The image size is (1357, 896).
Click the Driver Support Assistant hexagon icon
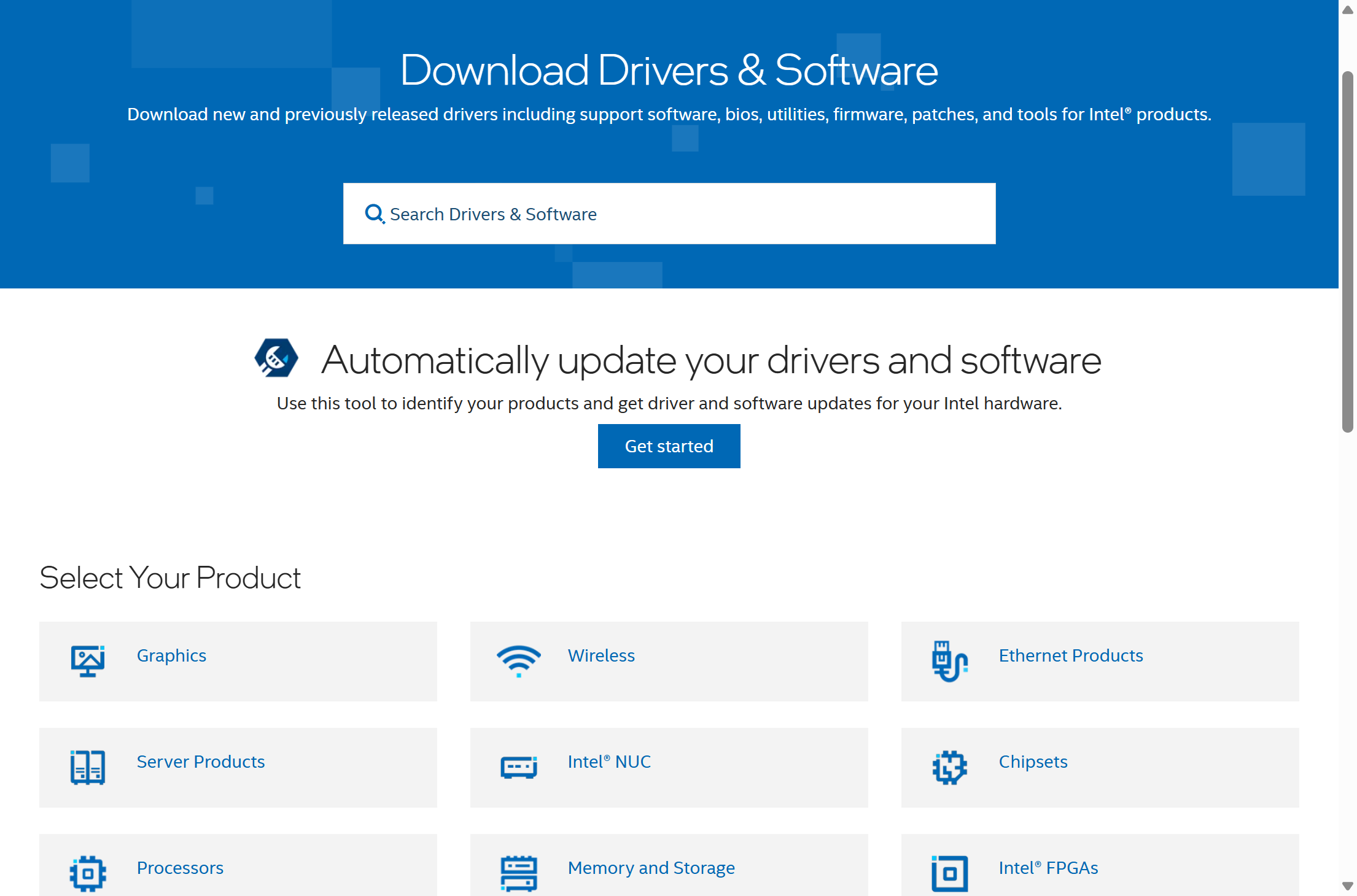pyautogui.click(x=276, y=358)
